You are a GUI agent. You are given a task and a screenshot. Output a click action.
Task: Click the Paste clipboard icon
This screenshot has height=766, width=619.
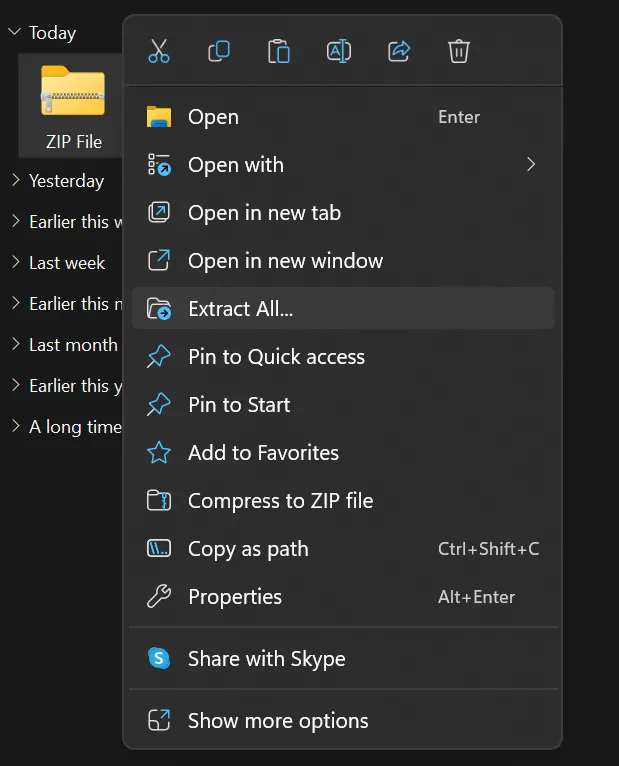pos(279,51)
